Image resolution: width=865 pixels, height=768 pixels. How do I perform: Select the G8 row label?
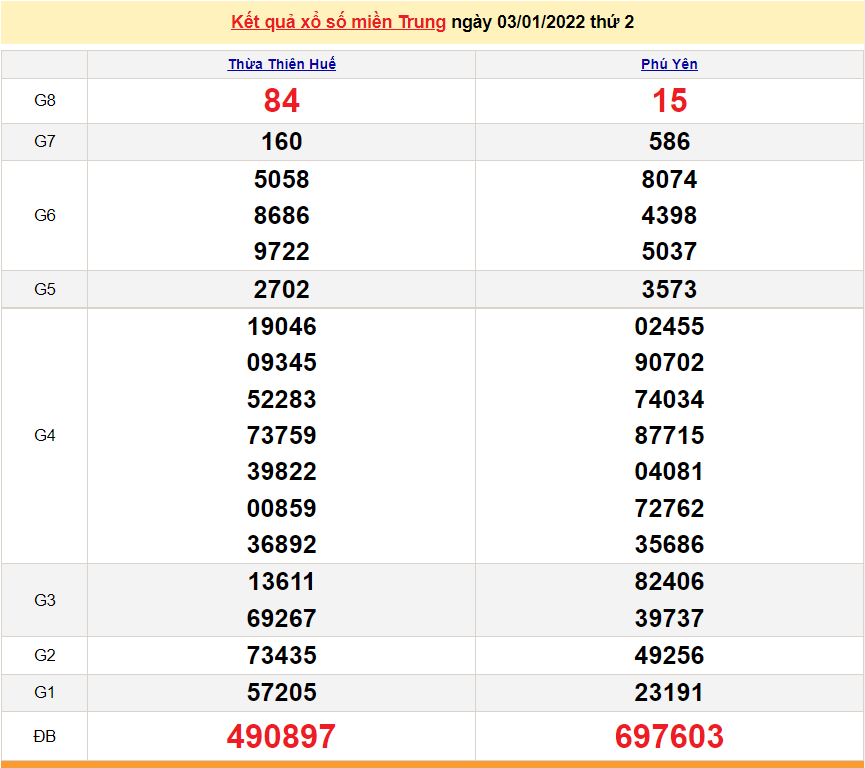pos(44,101)
